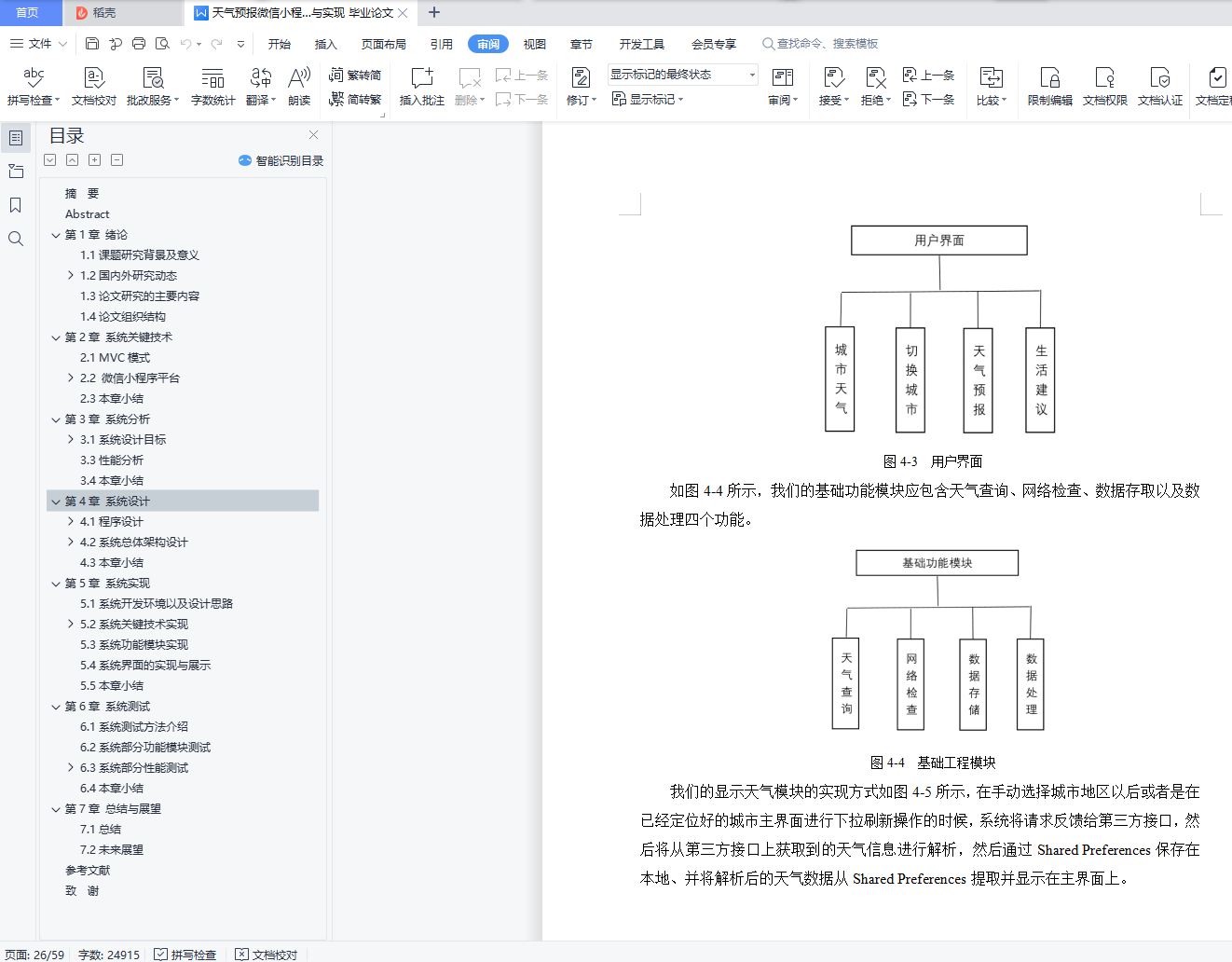This screenshot has width=1232, height=962.
Task: Open the 比较 compare documents tool
Action: pos(992,86)
